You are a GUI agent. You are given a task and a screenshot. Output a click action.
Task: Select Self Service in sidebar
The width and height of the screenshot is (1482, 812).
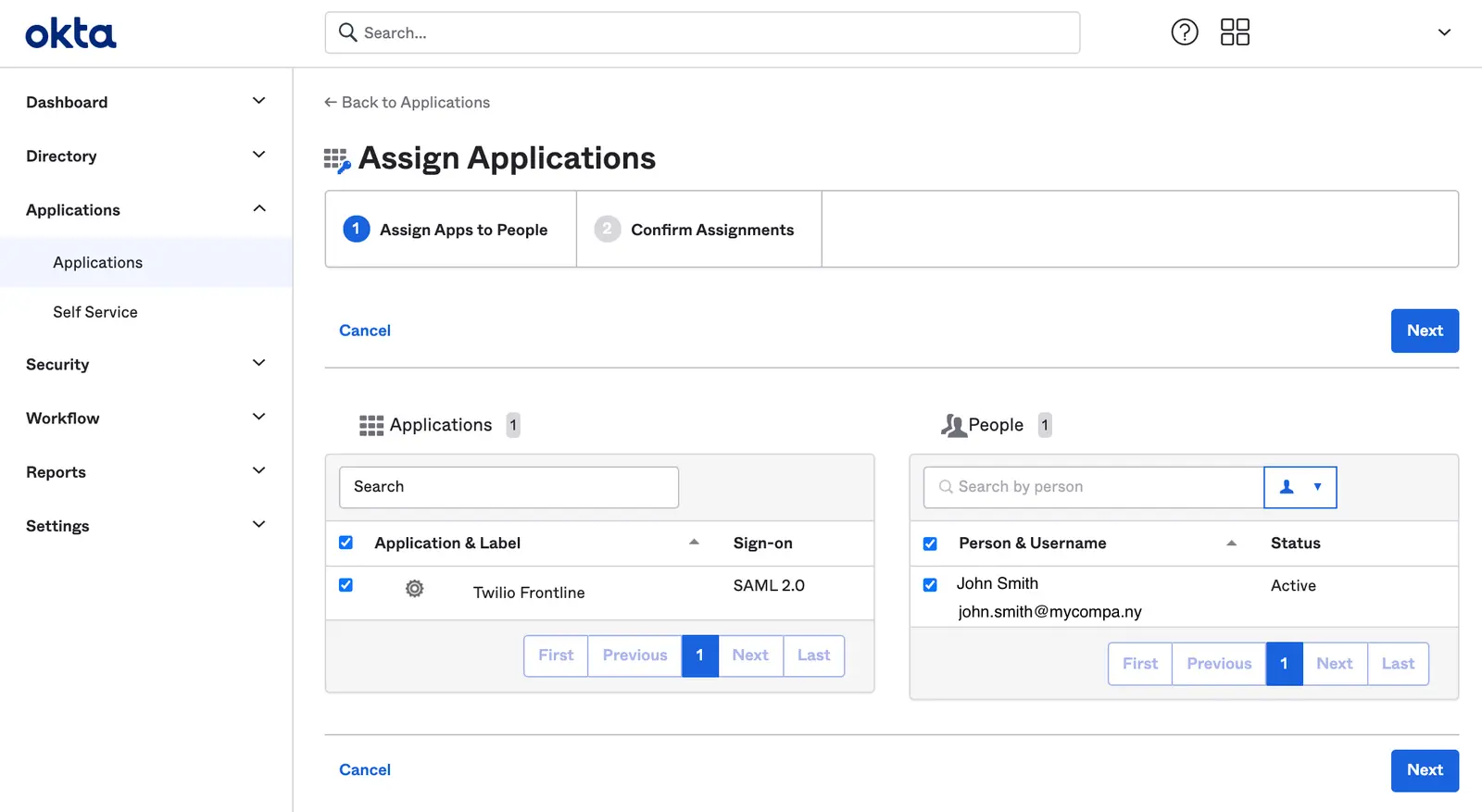click(95, 312)
